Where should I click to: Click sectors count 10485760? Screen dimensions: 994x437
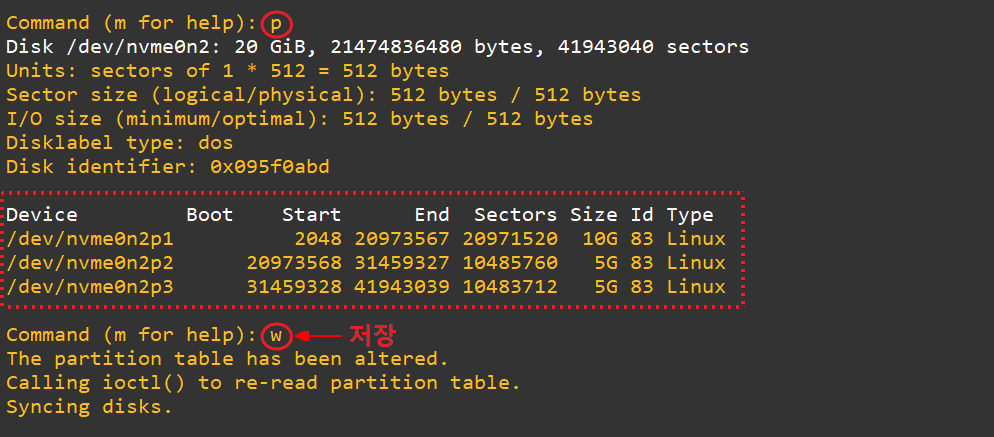510,263
